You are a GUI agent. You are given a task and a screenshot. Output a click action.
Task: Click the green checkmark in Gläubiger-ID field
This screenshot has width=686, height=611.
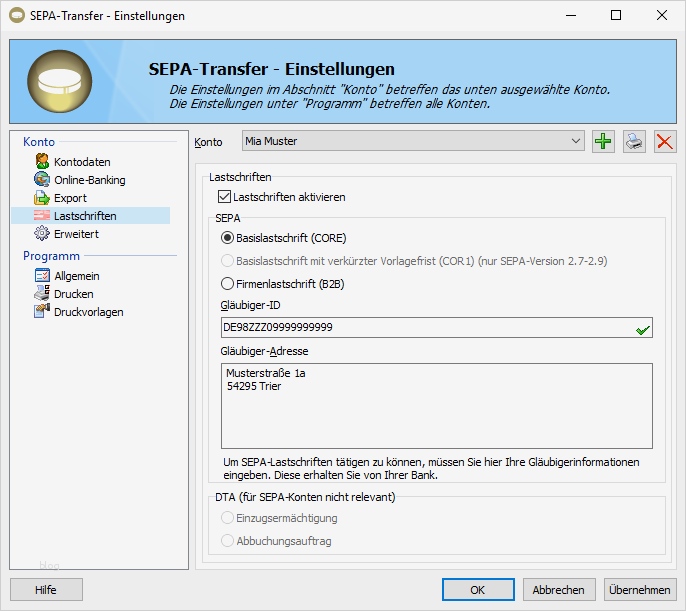click(x=642, y=330)
